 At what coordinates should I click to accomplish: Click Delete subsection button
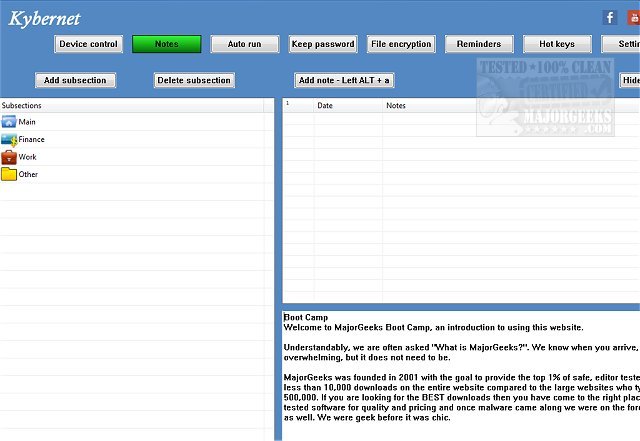[194, 80]
